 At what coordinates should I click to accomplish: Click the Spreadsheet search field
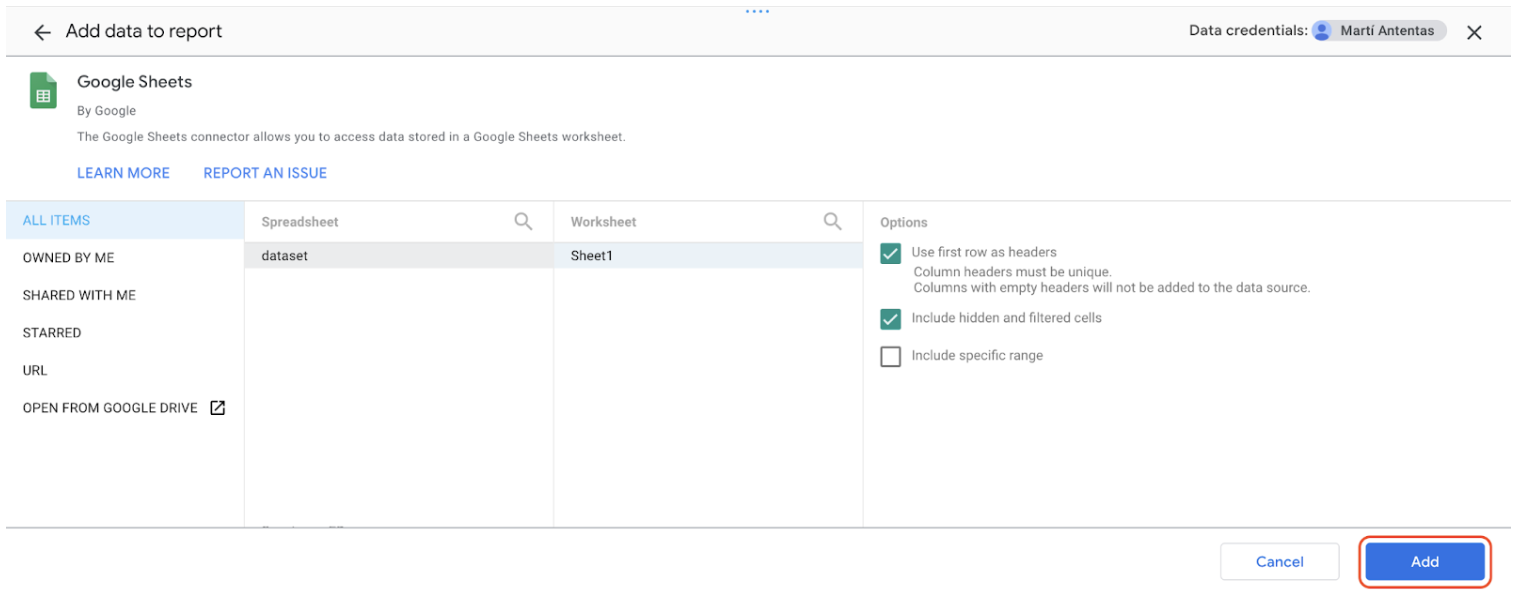pyautogui.click(x=399, y=222)
